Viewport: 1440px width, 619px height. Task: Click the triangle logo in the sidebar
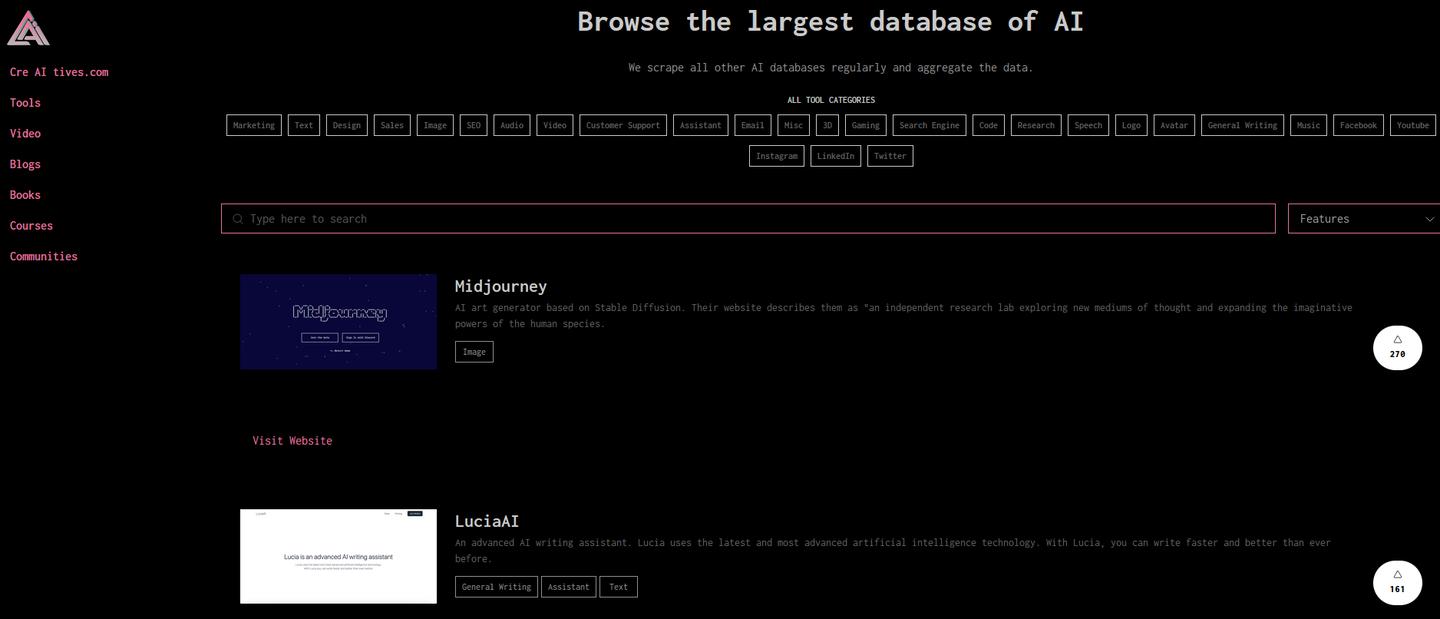coord(29,29)
